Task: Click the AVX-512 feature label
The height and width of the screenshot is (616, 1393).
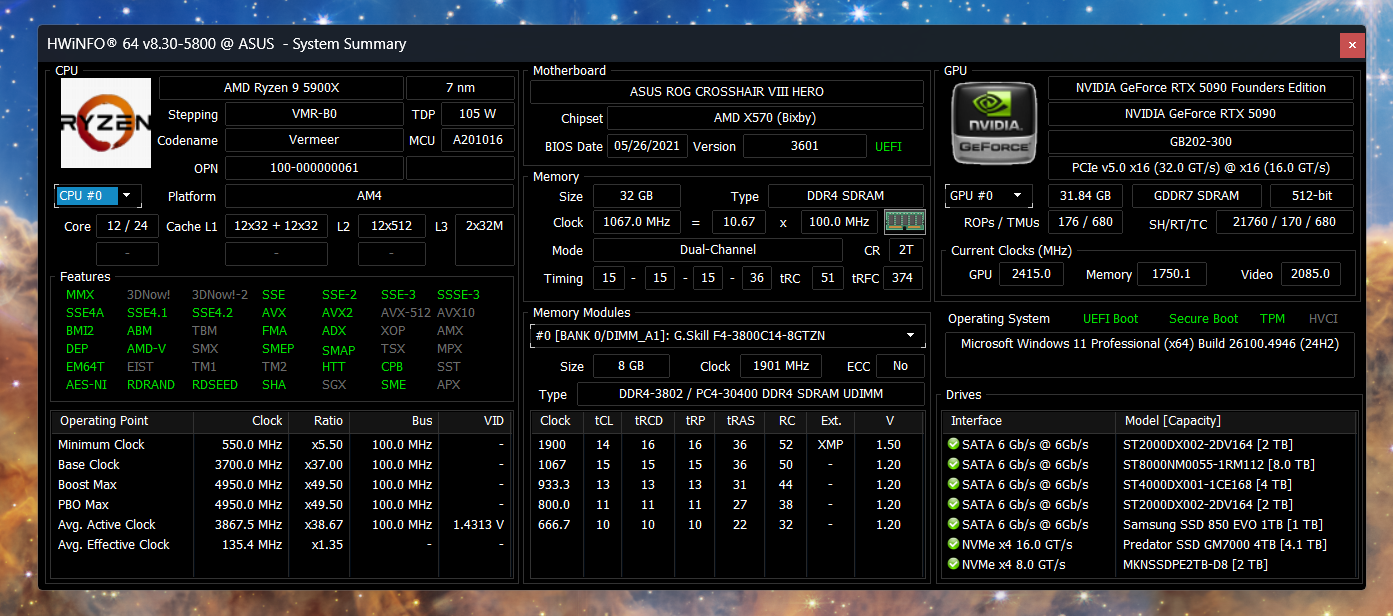Action: pos(404,313)
